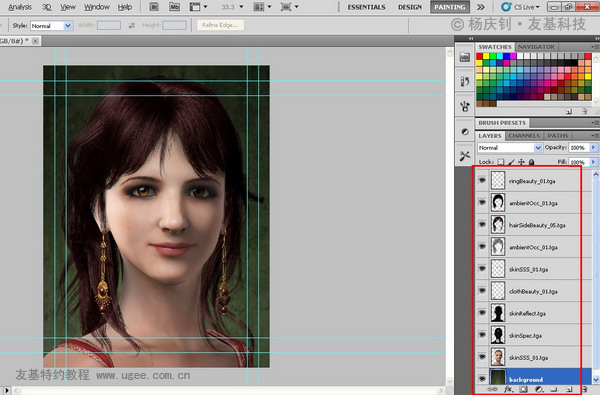
Task: Open the screen mode dropdown
Action: click(x=290, y=7)
